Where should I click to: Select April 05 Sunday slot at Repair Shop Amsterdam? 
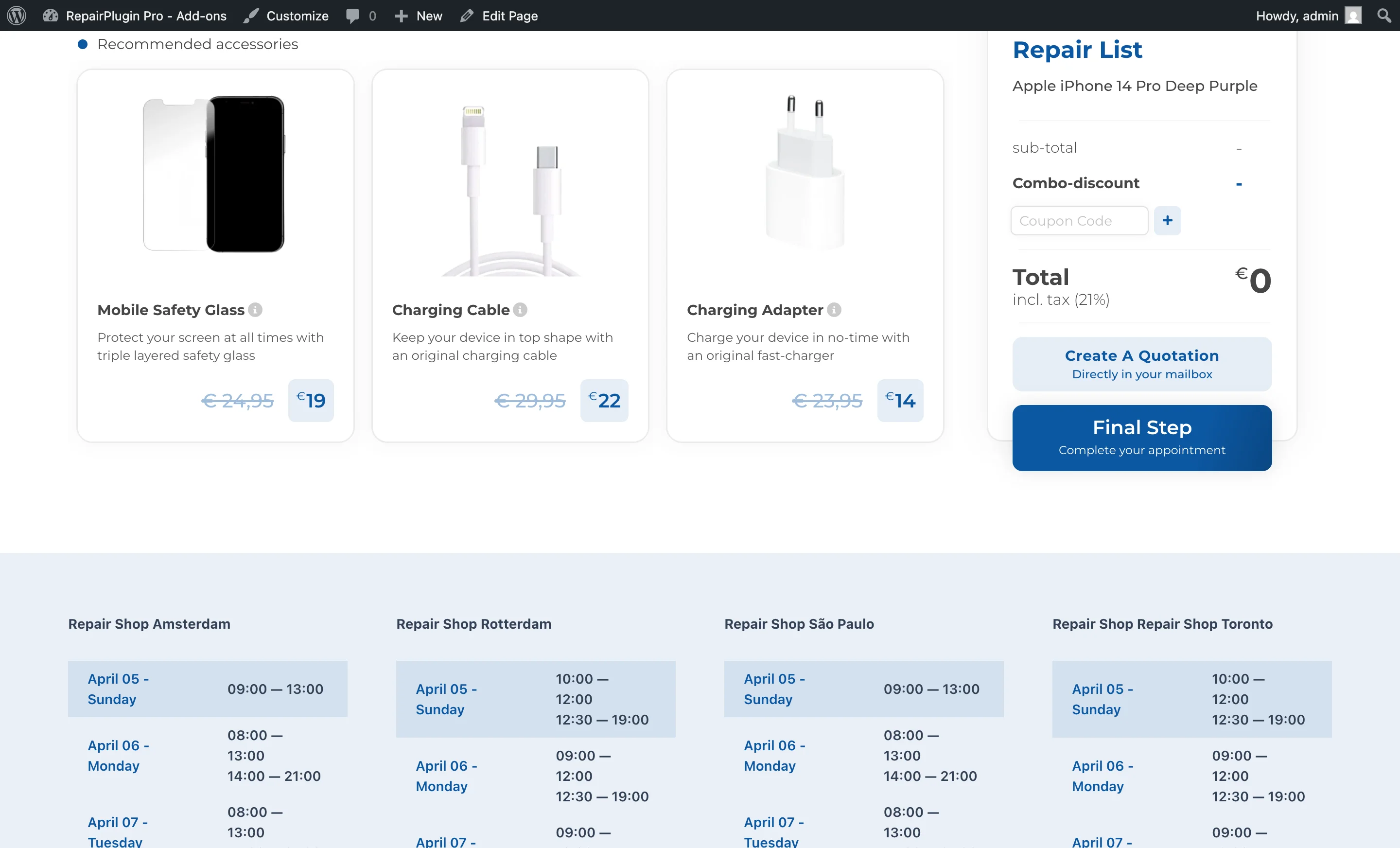pos(208,689)
